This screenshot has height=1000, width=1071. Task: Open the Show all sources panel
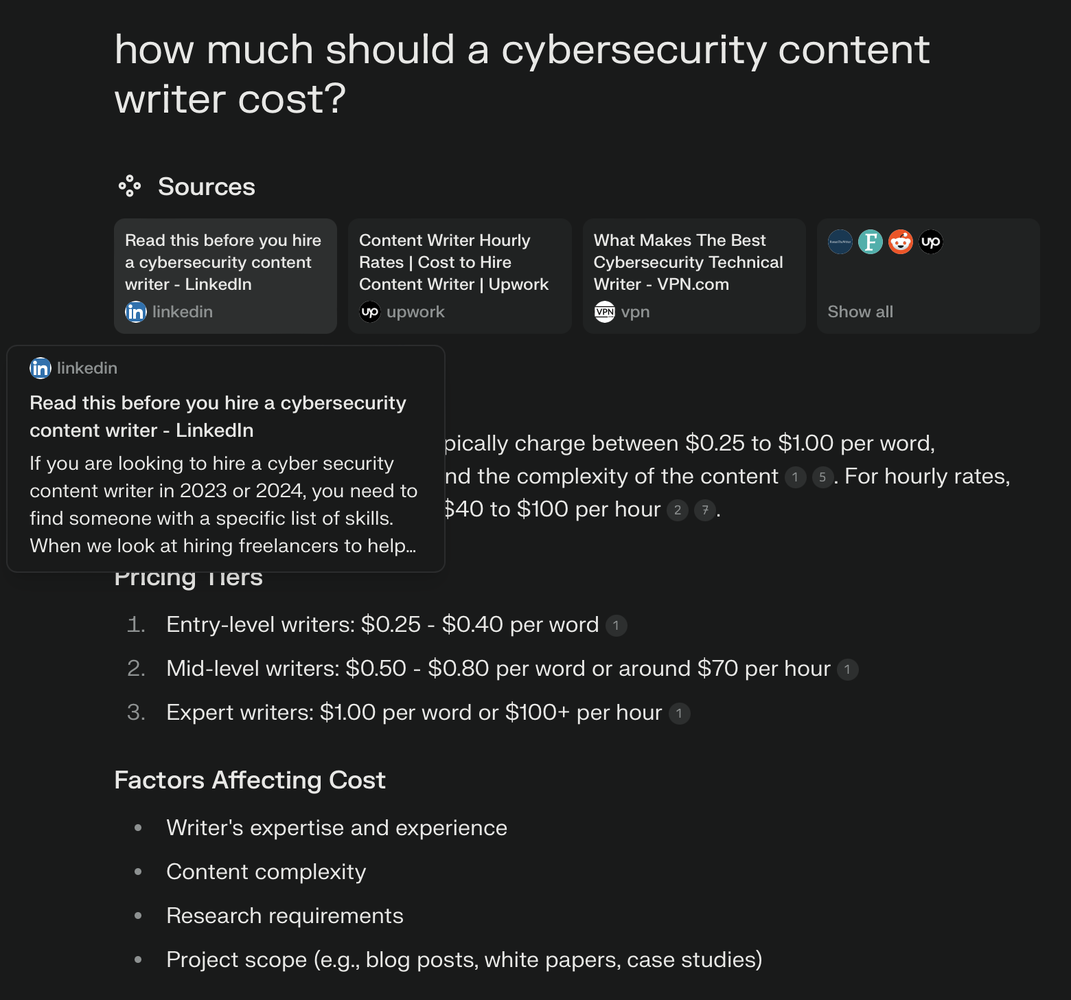point(927,276)
